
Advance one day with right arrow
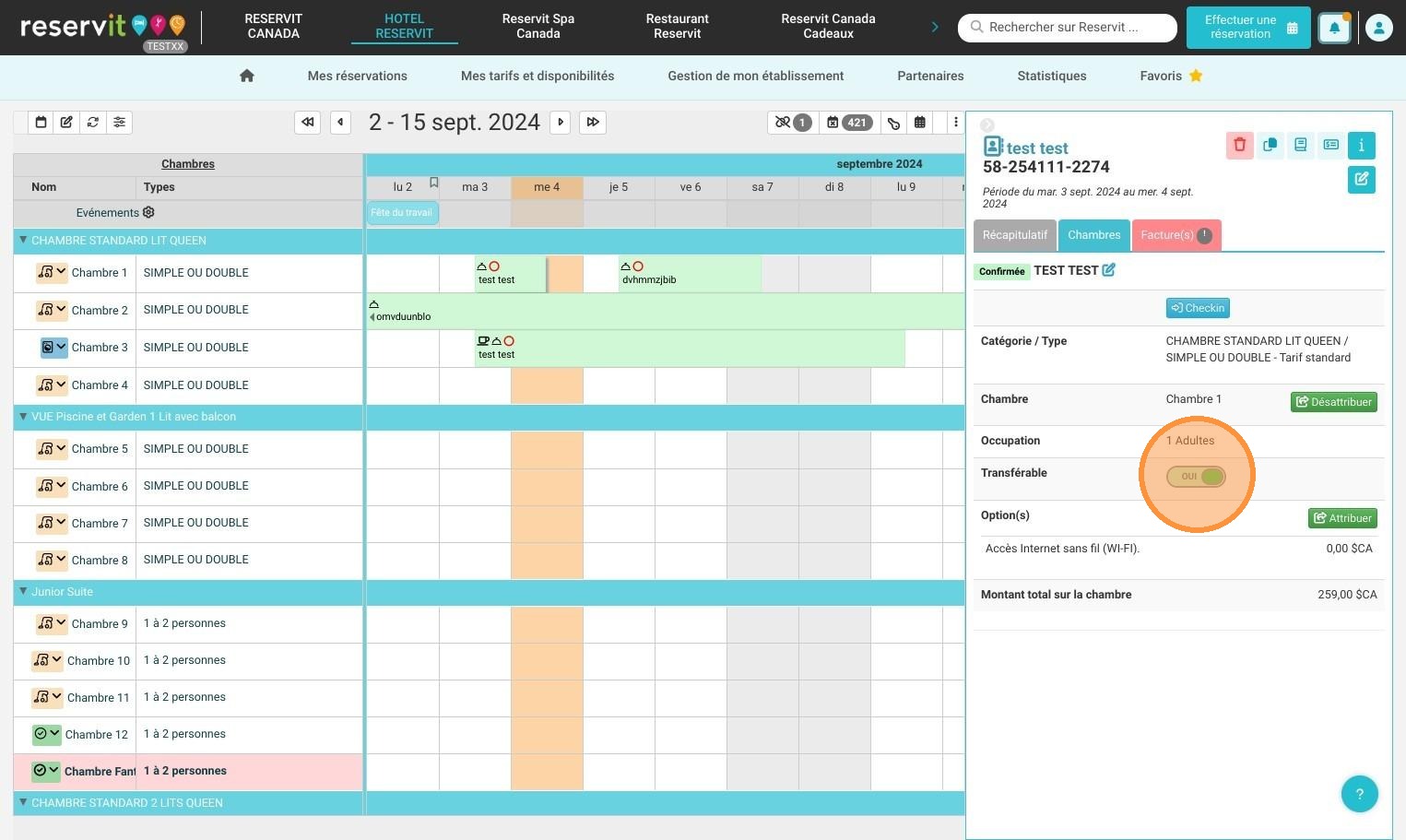tap(561, 122)
